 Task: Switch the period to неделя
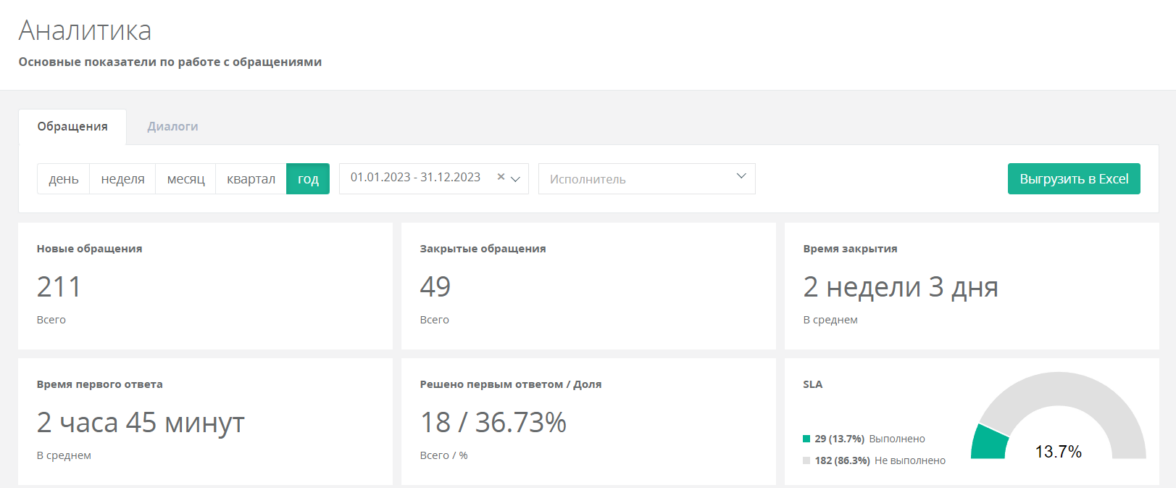coord(123,179)
